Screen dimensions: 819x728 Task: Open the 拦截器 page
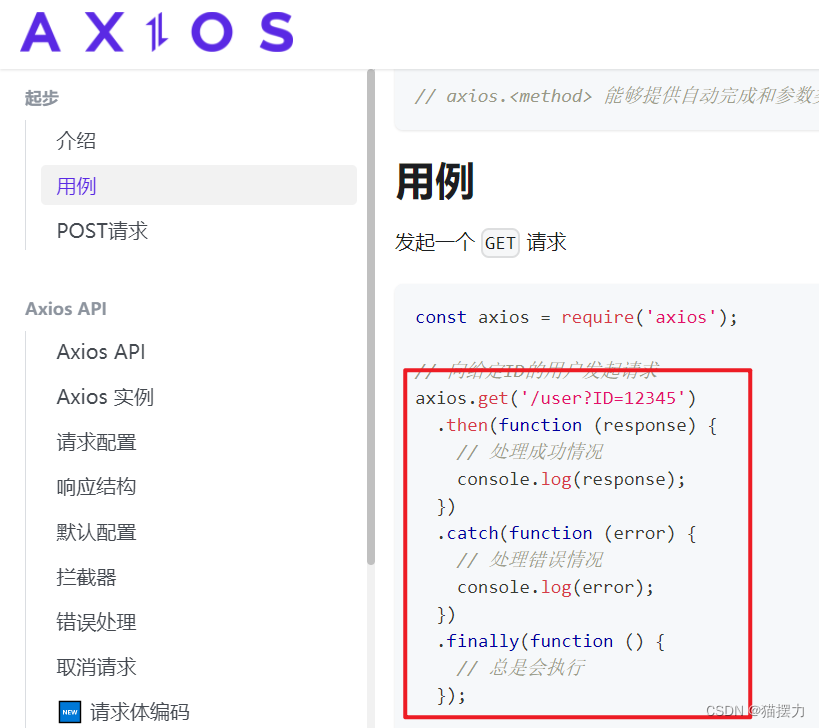tap(87, 578)
